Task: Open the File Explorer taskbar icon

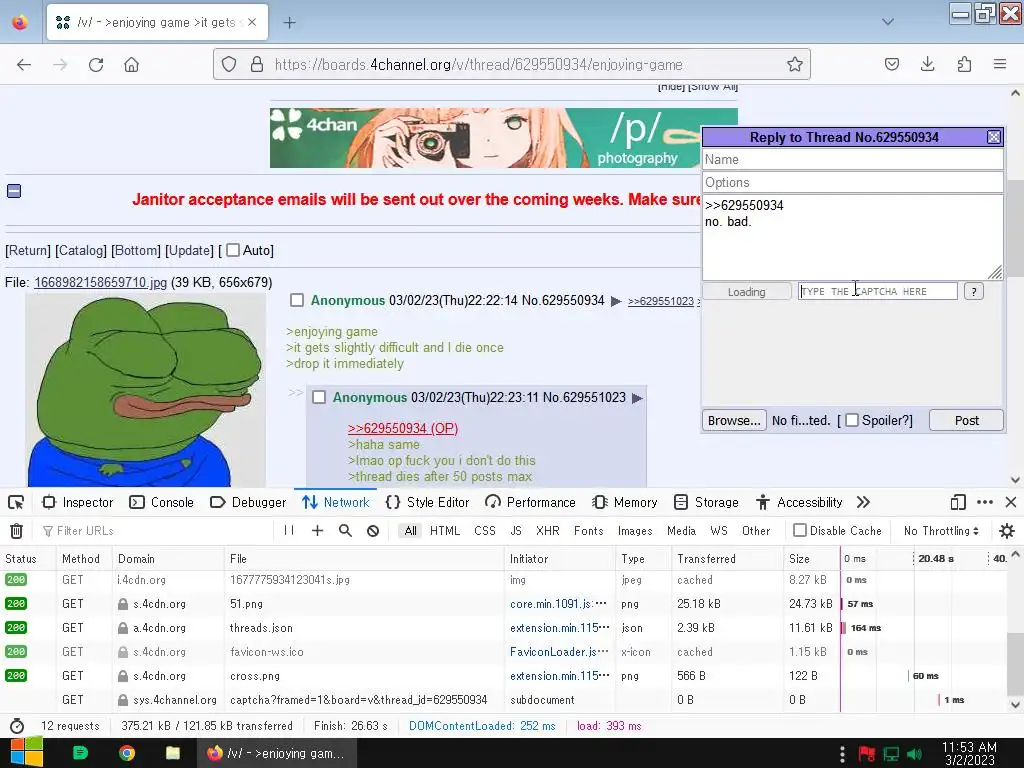Action: [172, 753]
